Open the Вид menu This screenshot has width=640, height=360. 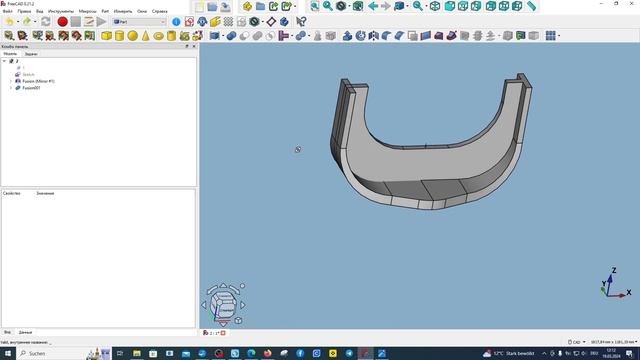(x=40, y=11)
